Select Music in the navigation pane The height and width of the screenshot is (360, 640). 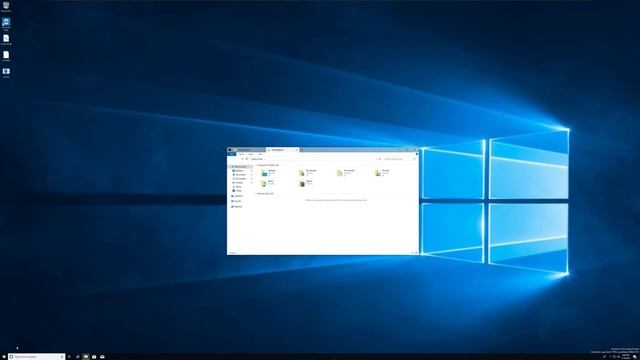click(x=238, y=187)
